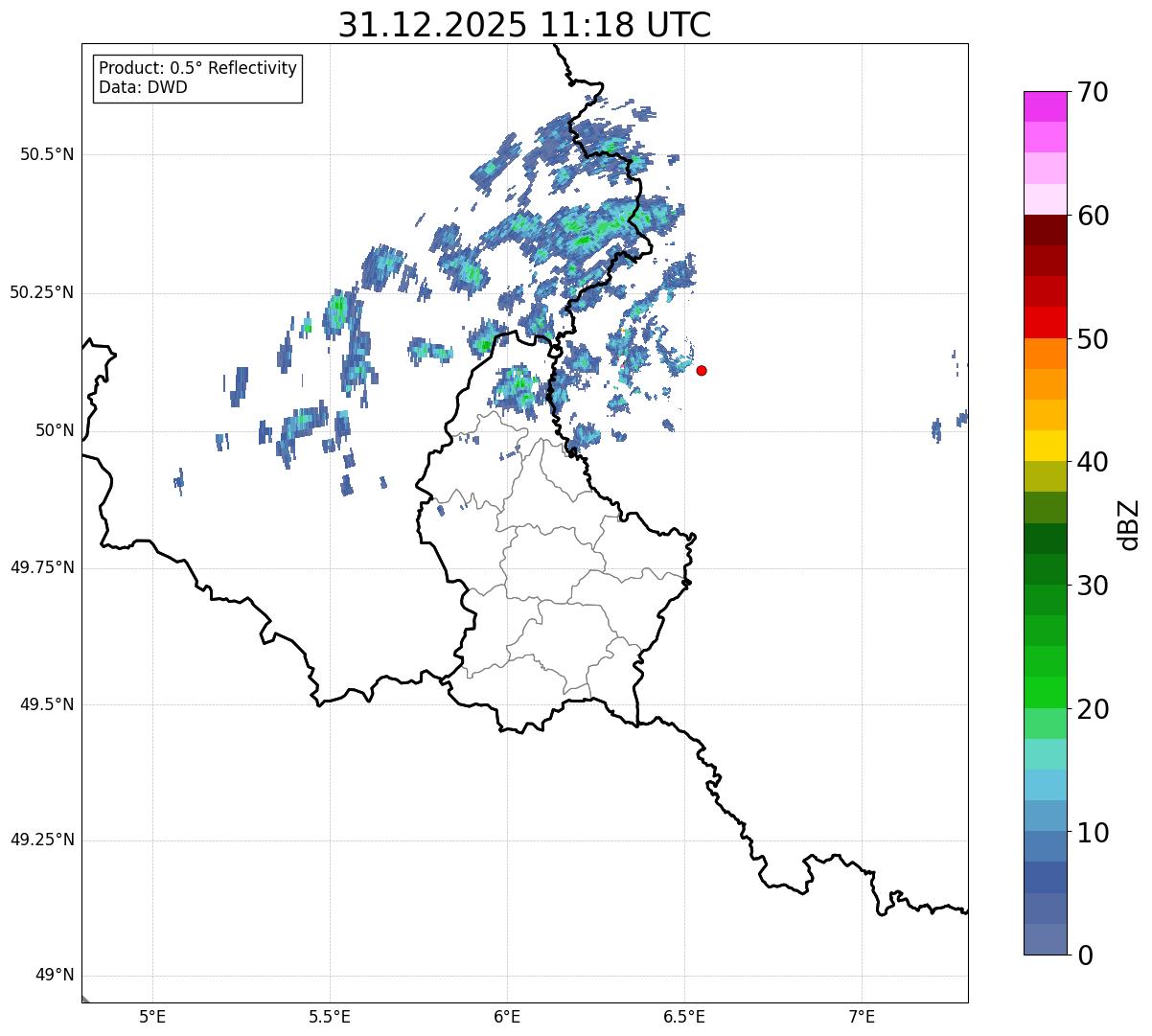Screen dimensions: 1152x1036
Task: Click the 5°E longitude label
Action: click(x=152, y=1017)
